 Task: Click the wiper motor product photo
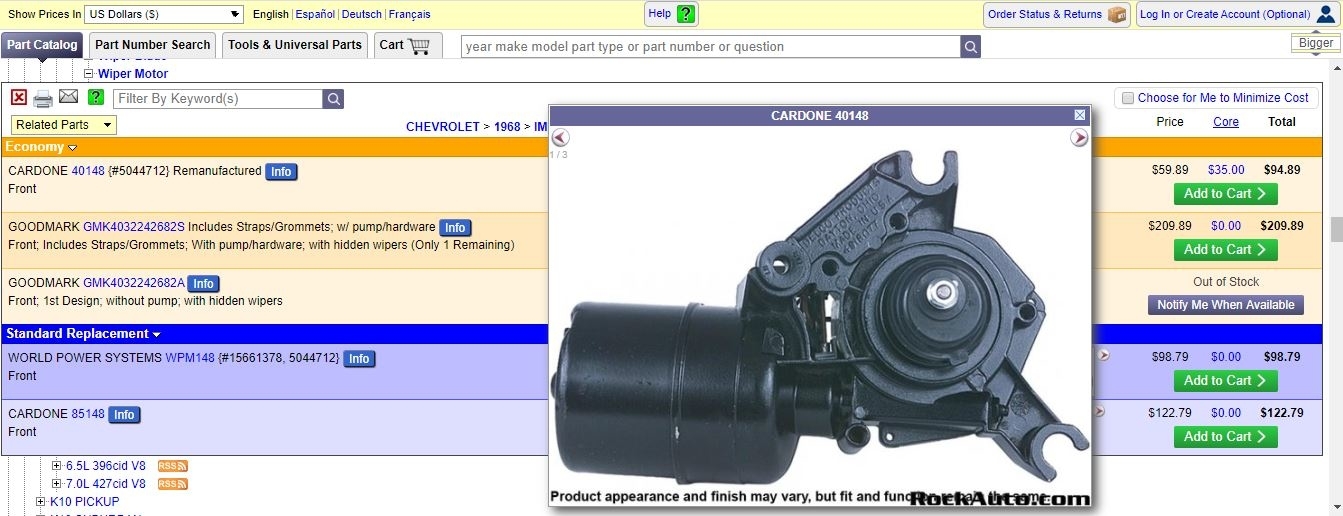[820, 320]
